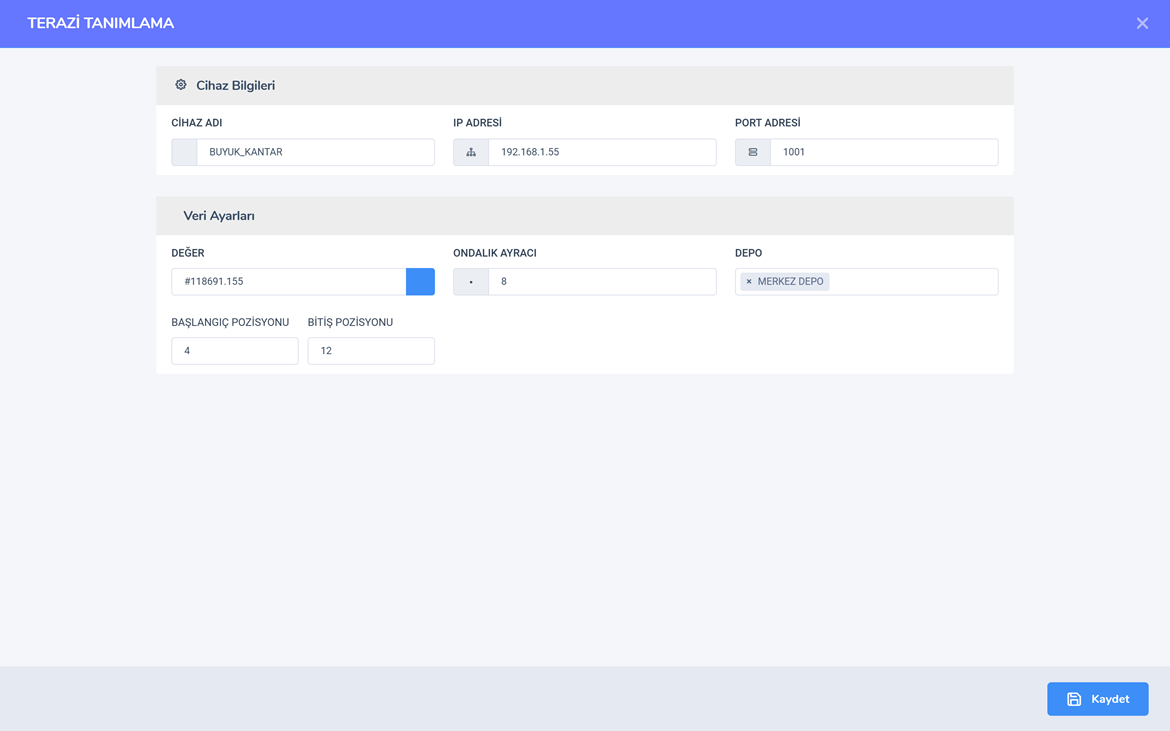Screen dimensions: 1170x731
Task: Click the floppy disk icon on Kaydet
Action: tap(1074, 699)
